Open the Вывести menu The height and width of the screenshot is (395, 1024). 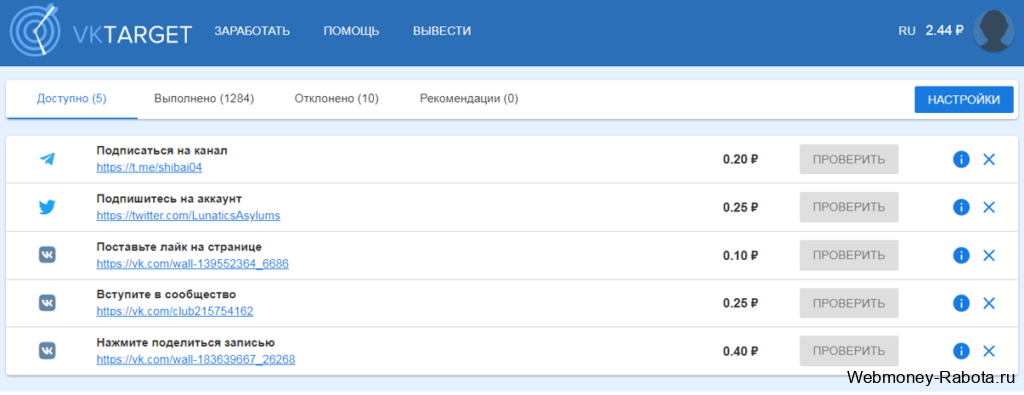click(x=442, y=31)
